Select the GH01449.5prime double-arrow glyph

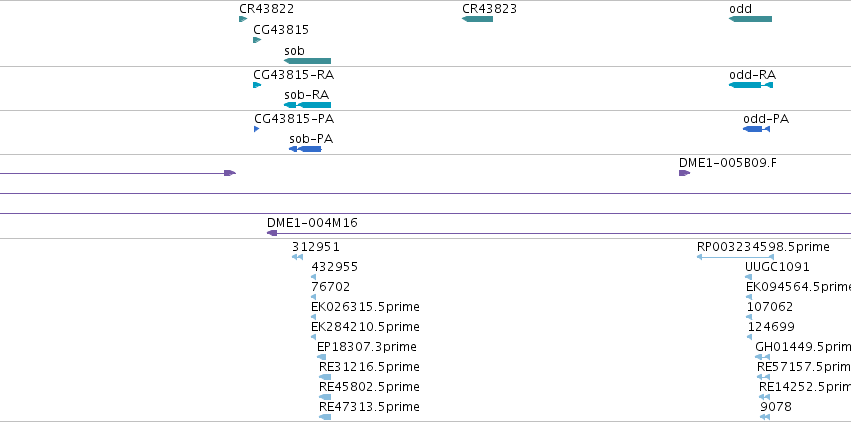click(x=763, y=357)
